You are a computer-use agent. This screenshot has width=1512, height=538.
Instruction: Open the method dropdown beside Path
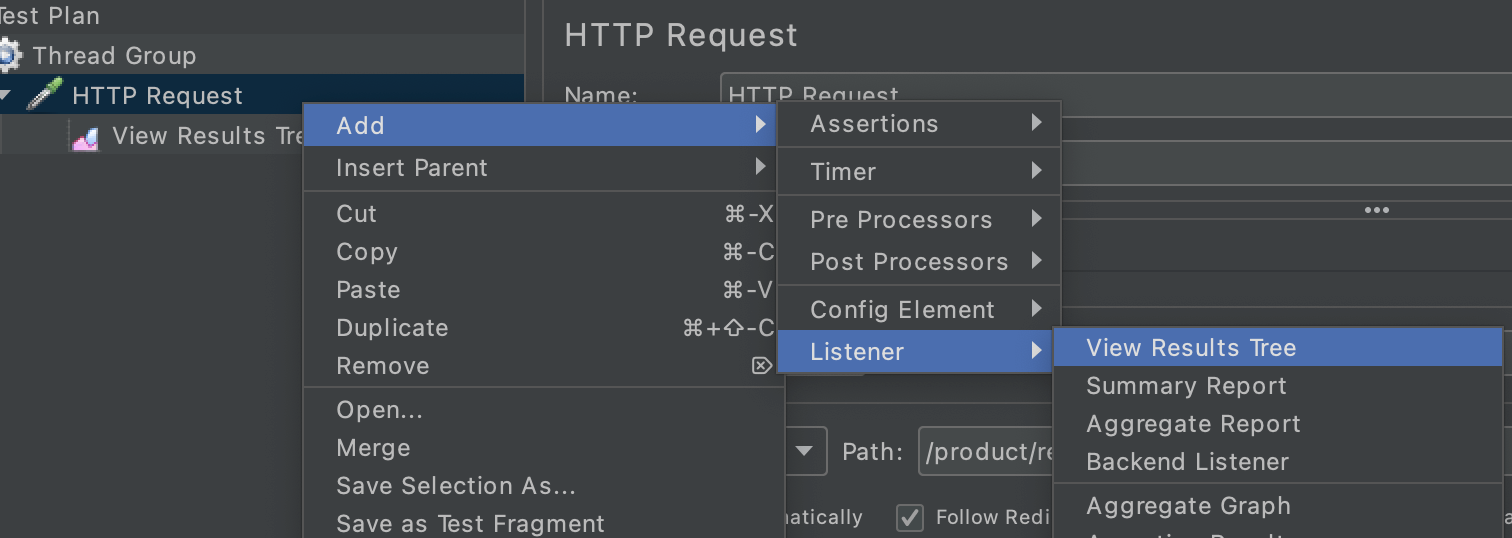pyautogui.click(x=805, y=452)
